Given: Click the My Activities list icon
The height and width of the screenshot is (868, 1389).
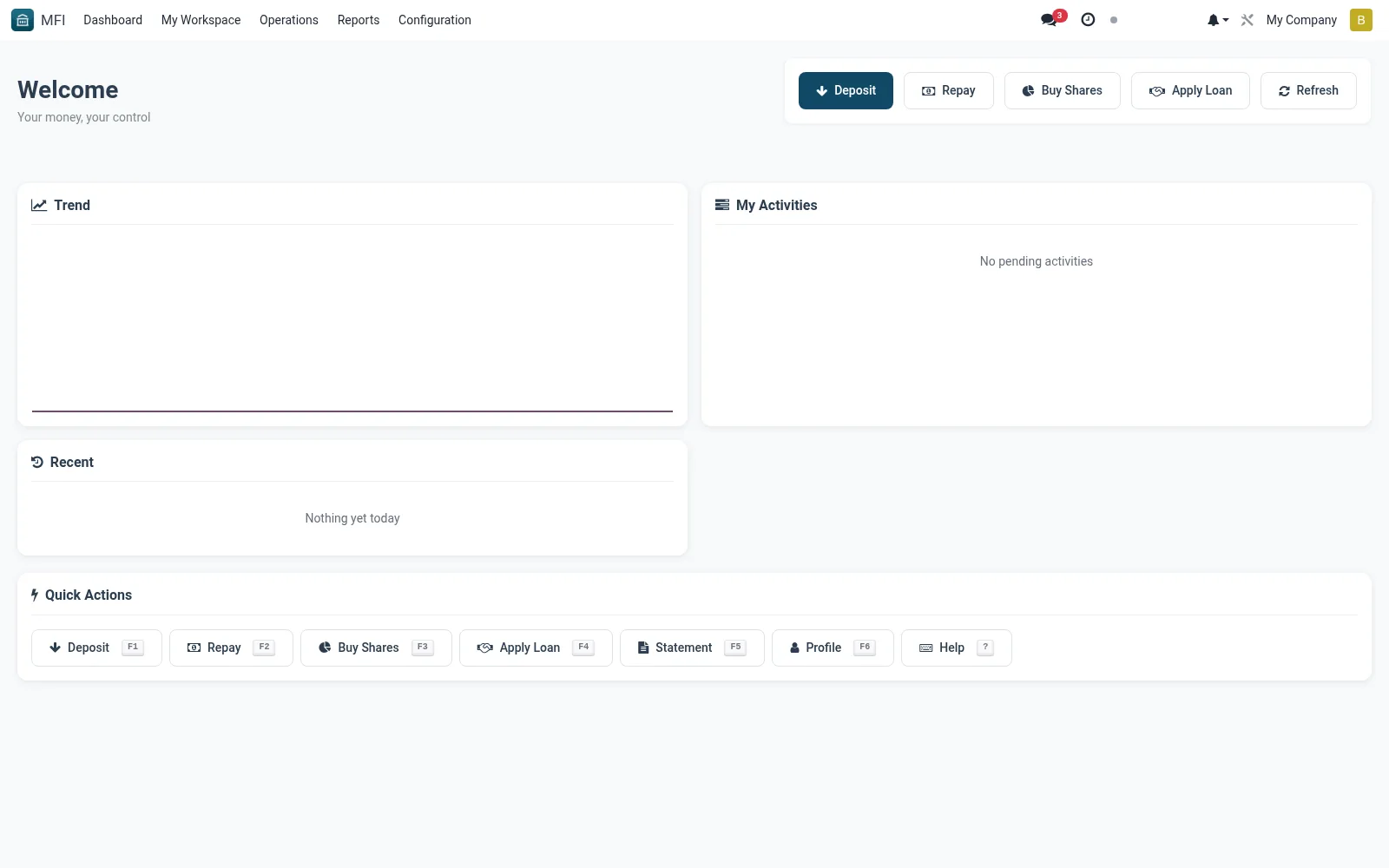Looking at the screenshot, I should pyautogui.click(x=722, y=205).
